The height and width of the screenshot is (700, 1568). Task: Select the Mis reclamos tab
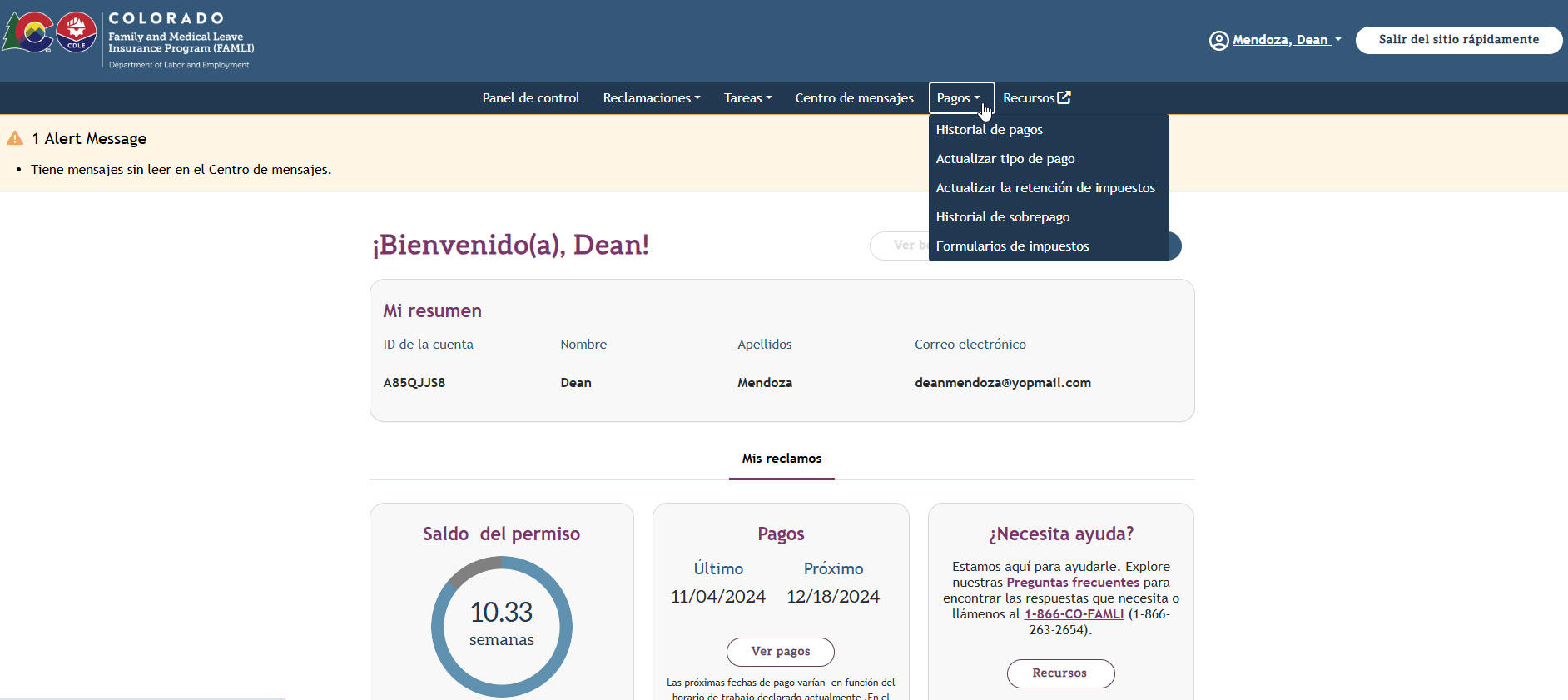782,459
